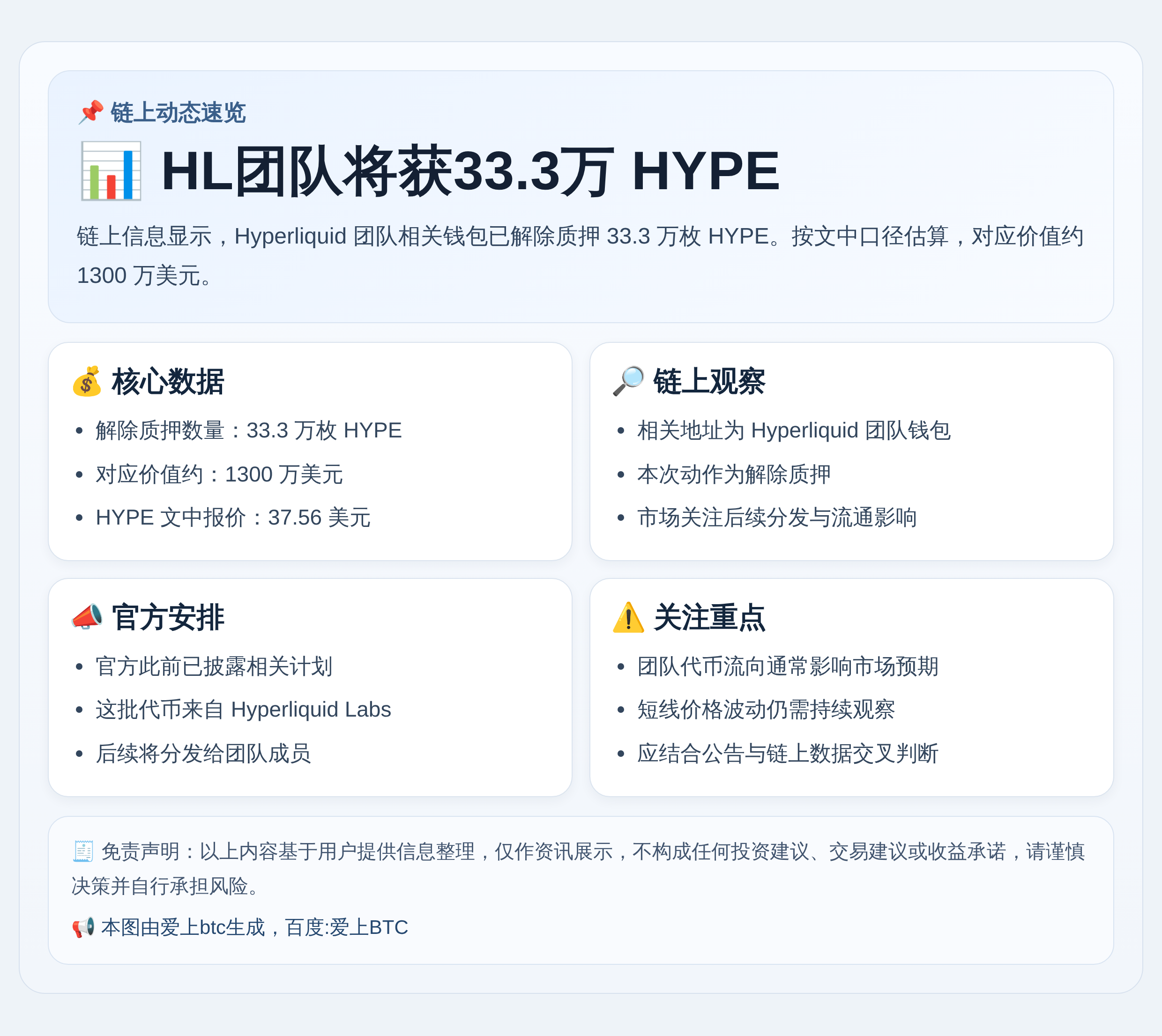Viewport: 1162px width, 1036px height.
Task: Click the loudspeaker icon before 本图由爱上btc生成
Action: [83, 927]
